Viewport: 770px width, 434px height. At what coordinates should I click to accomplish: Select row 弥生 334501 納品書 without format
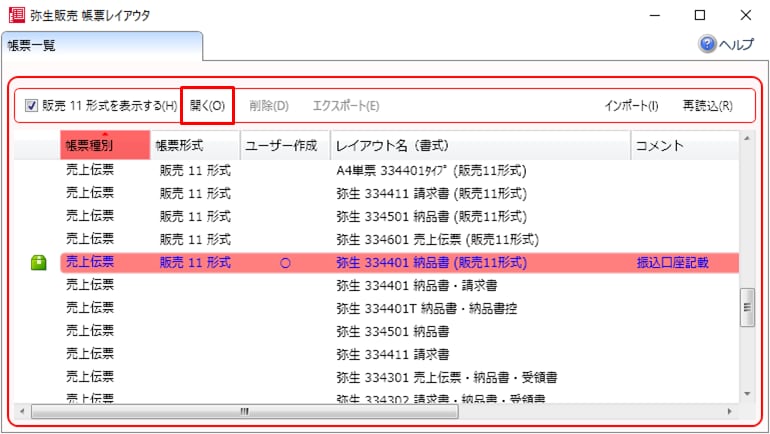pyautogui.click(x=400, y=331)
